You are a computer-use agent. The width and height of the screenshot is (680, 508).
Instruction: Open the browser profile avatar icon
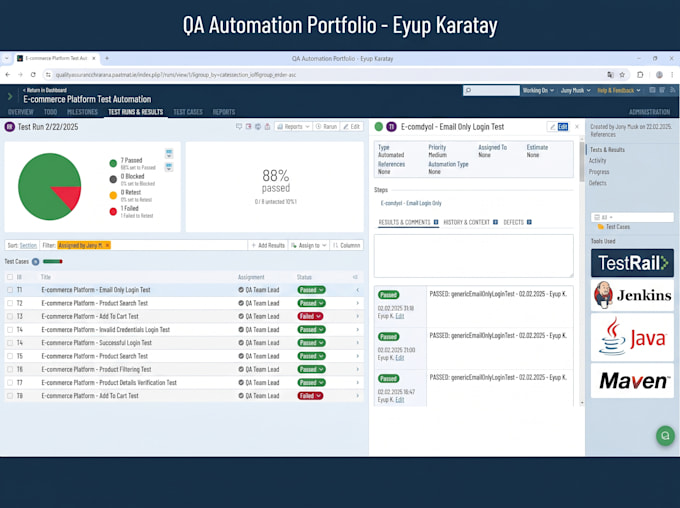659,75
